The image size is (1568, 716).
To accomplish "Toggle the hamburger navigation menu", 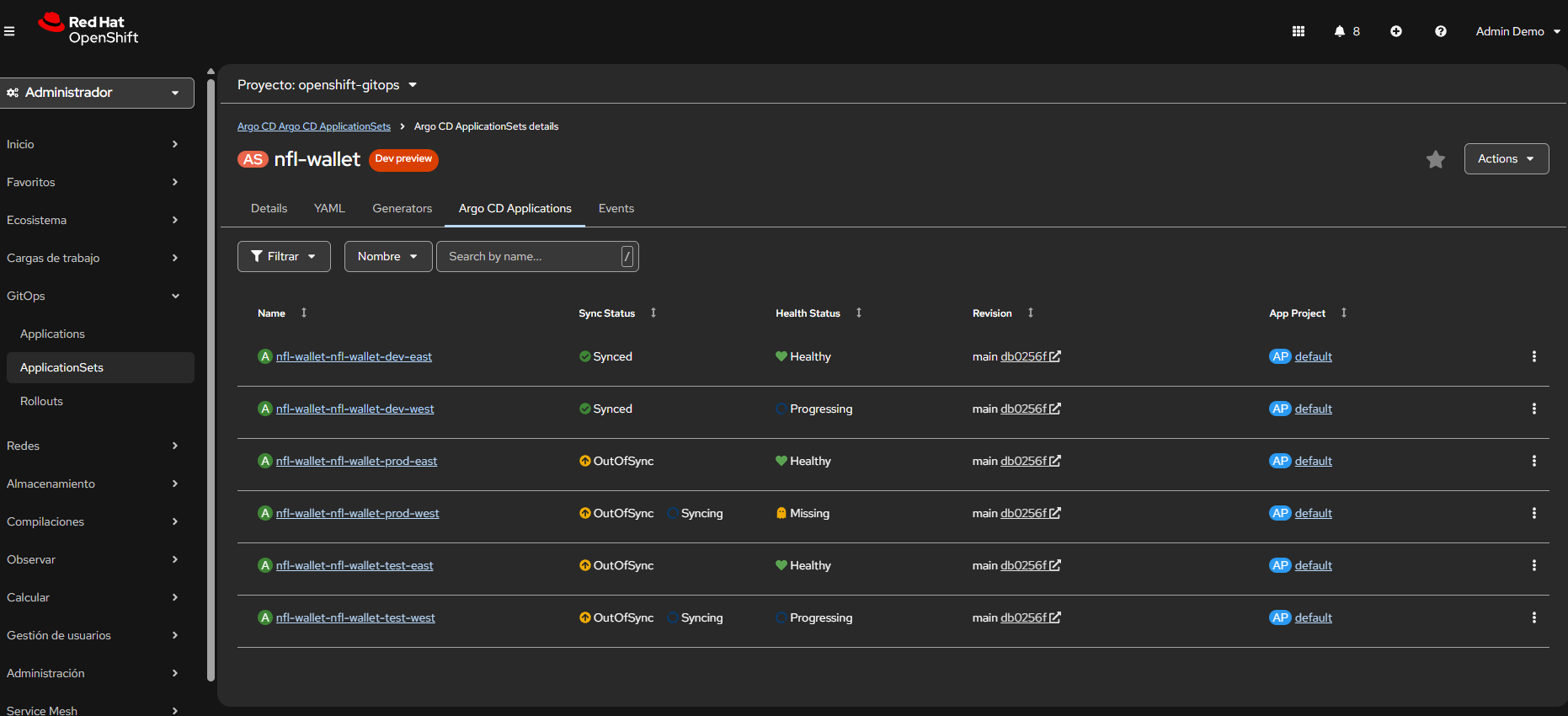I will coord(9,31).
